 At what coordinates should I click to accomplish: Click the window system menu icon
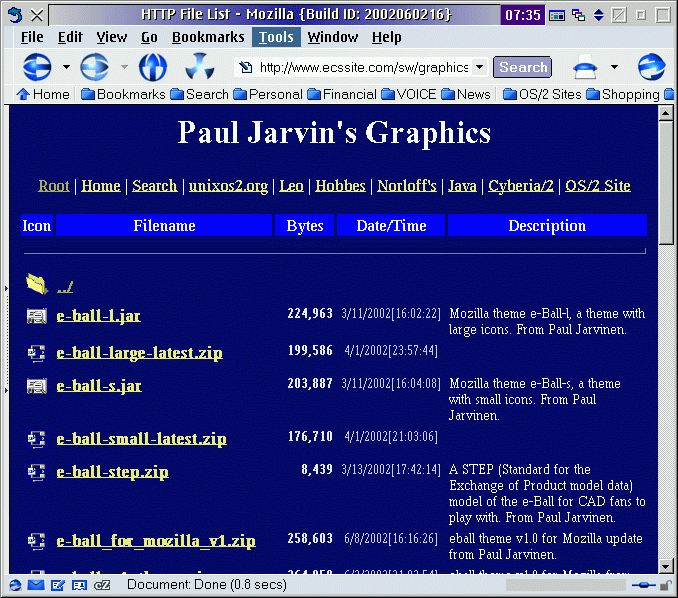[15, 16]
